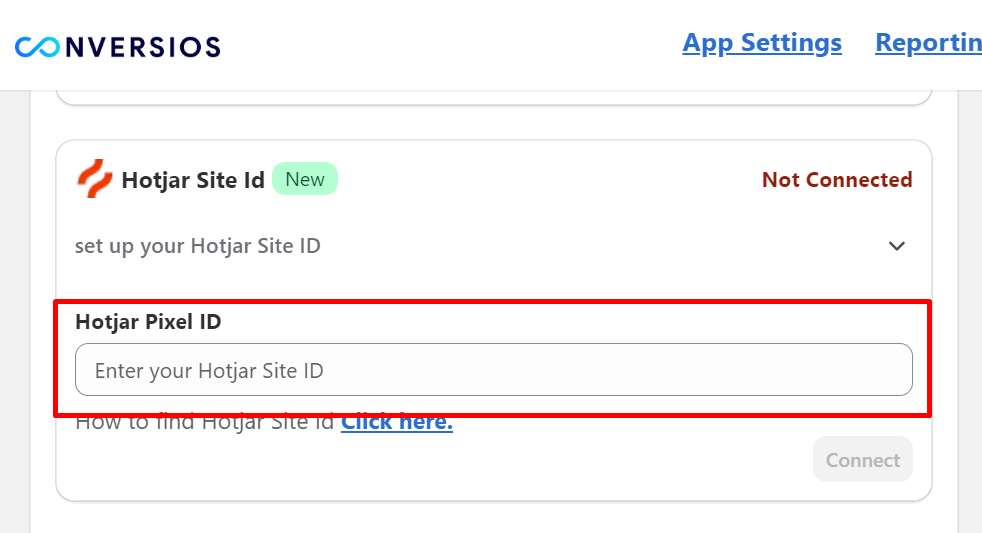Image resolution: width=982 pixels, height=533 pixels.
Task: Focus the Hotjar Site ID input field
Action: coord(494,370)
